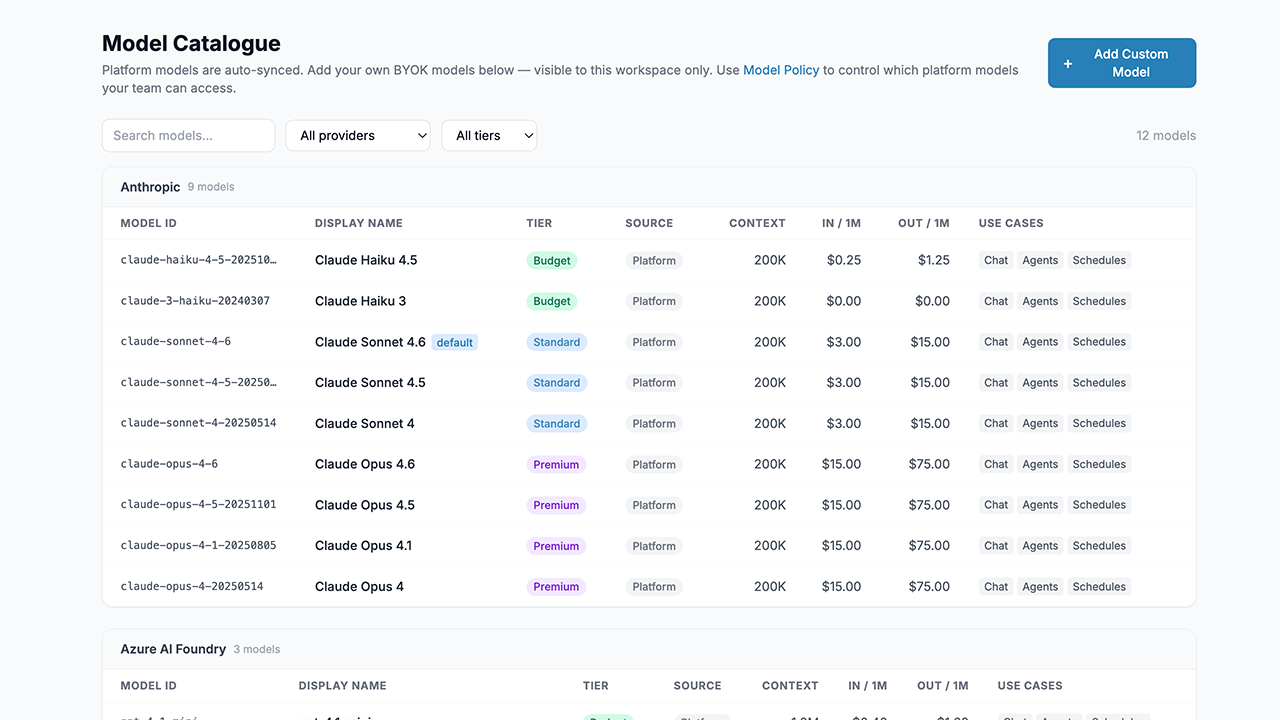
Task: Click the $1.25 output price for Claude Haiku 4.5
Action: point(934,260)
